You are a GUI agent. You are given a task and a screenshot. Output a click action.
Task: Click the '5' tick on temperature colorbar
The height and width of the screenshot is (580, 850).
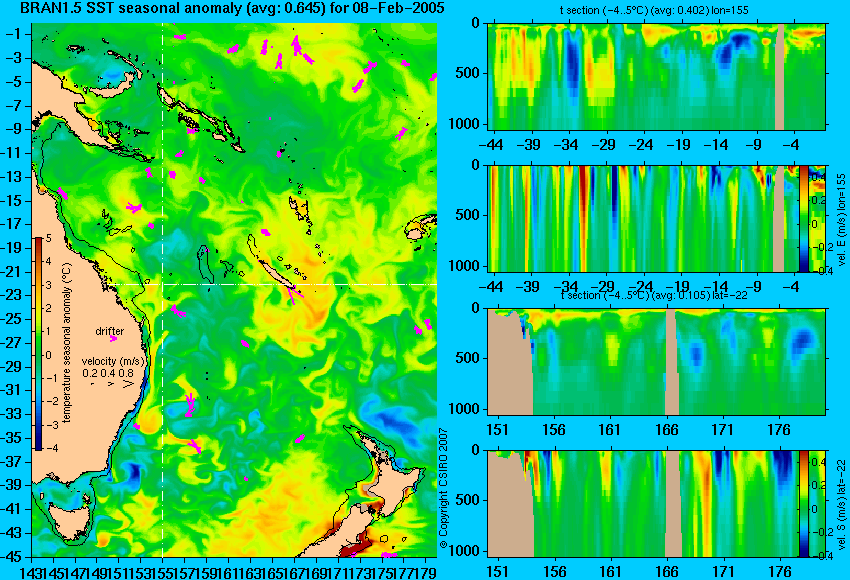point(48,238)
